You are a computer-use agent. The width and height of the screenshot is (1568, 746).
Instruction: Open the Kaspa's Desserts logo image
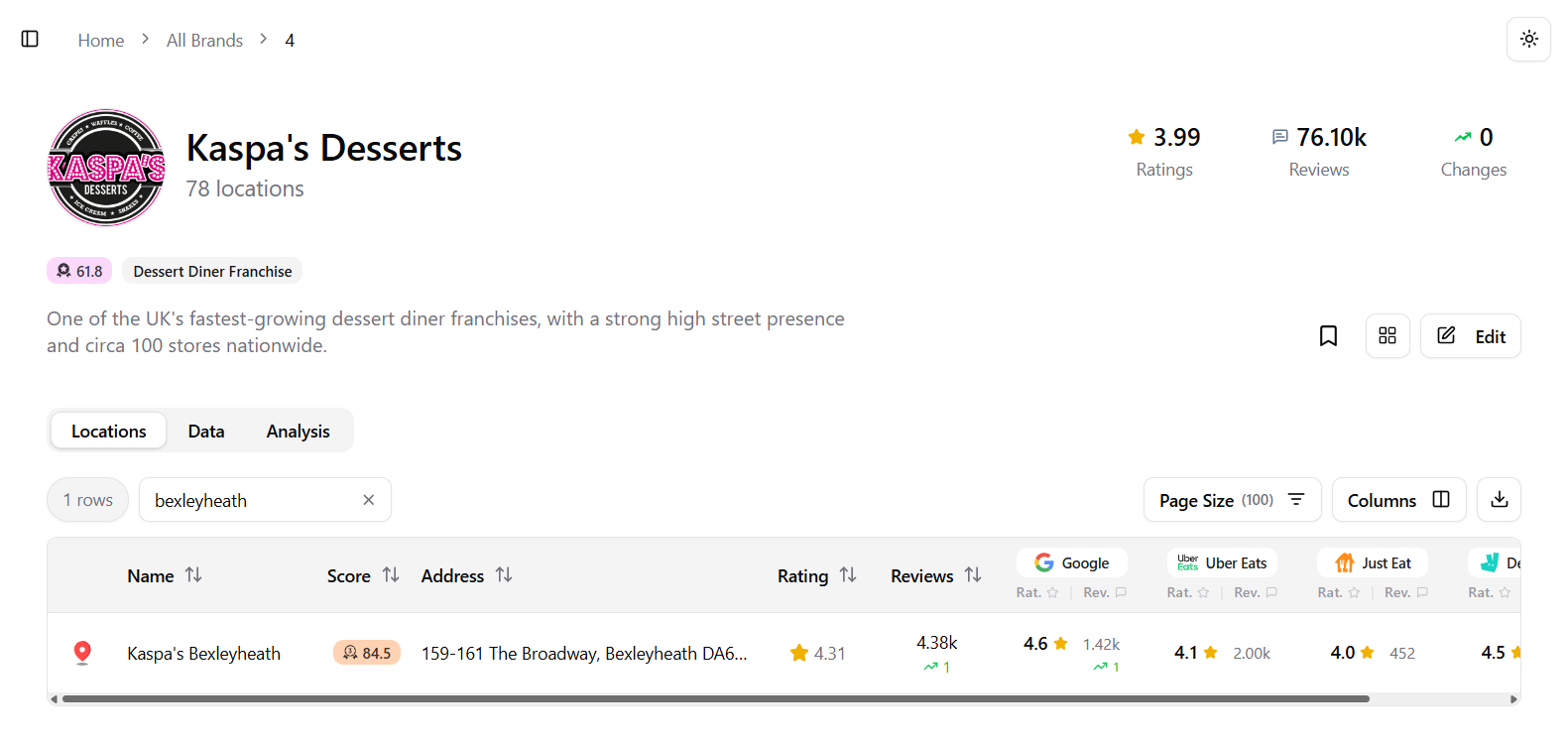106,168
